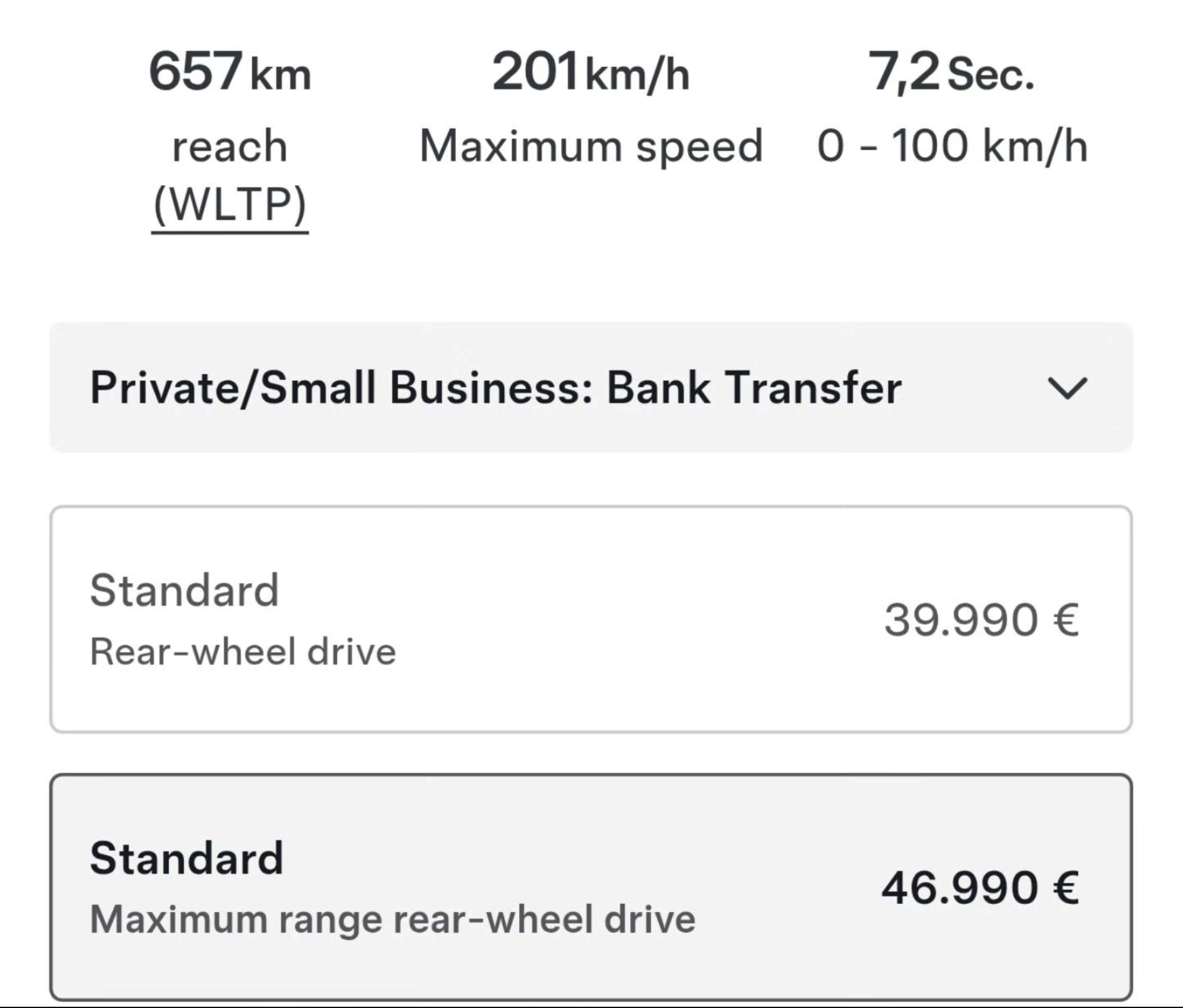Viewport: 1183px width, 1008px height.
Task: Click the 39.990 € price label
Action: click(x=985, y=619)
